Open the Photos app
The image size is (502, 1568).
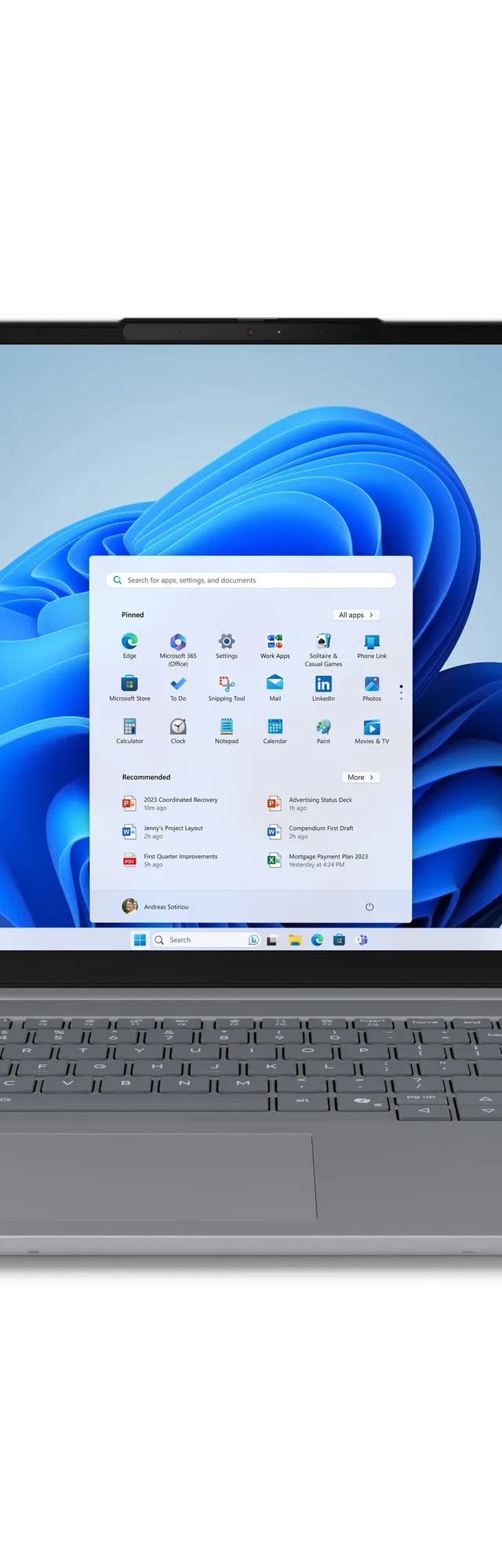(x=372, y=688)
